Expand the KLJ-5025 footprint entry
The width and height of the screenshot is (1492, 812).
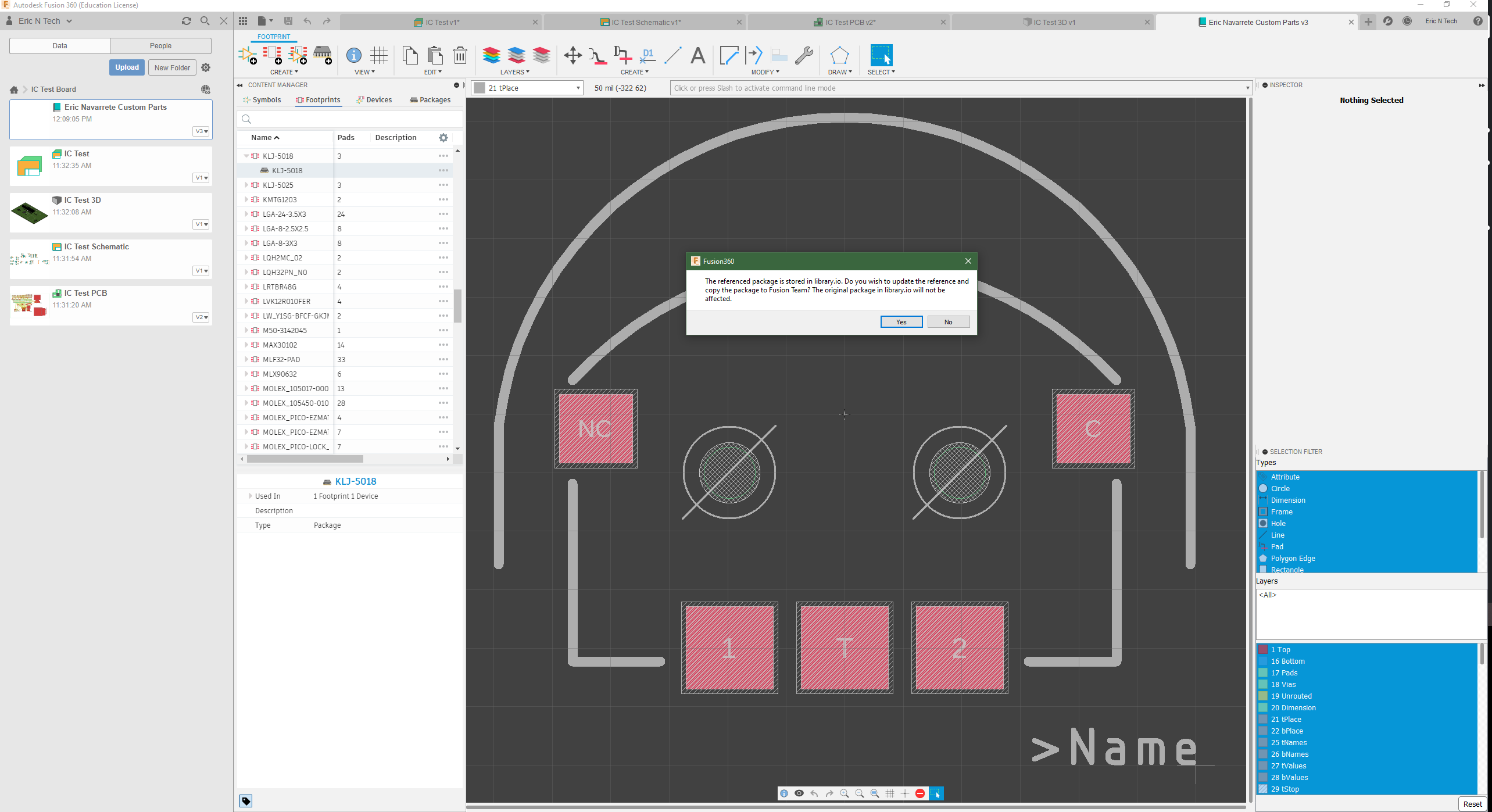[x=246, y=185]
